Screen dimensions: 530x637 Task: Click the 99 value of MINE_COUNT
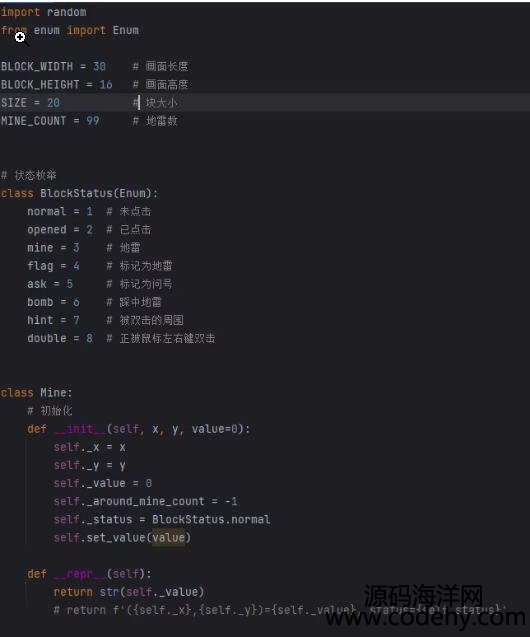point(93,121)
